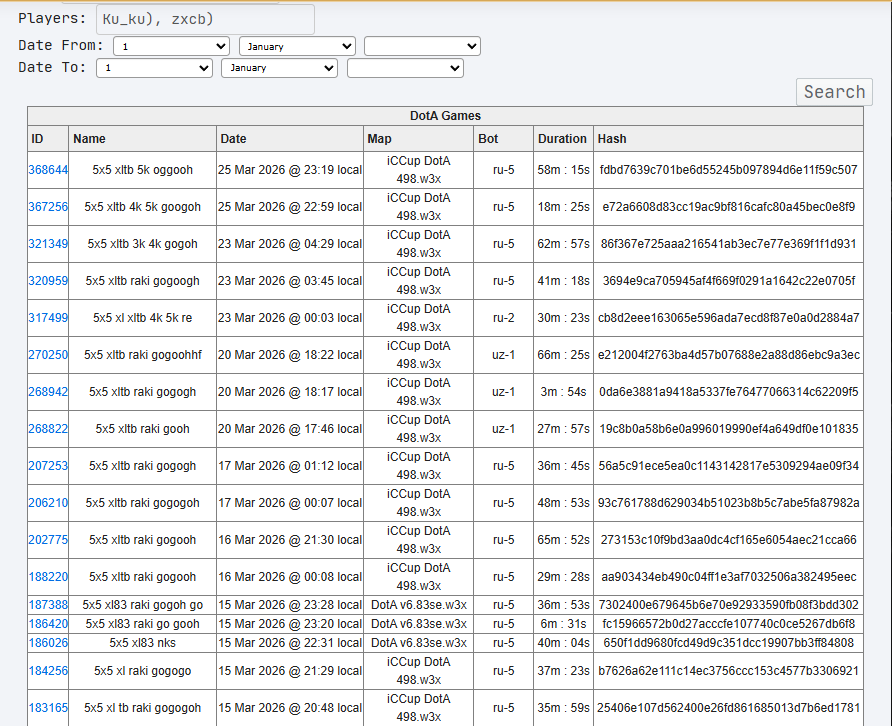Open game ID 206210 link
892x726 pixels.
point(48,502)
